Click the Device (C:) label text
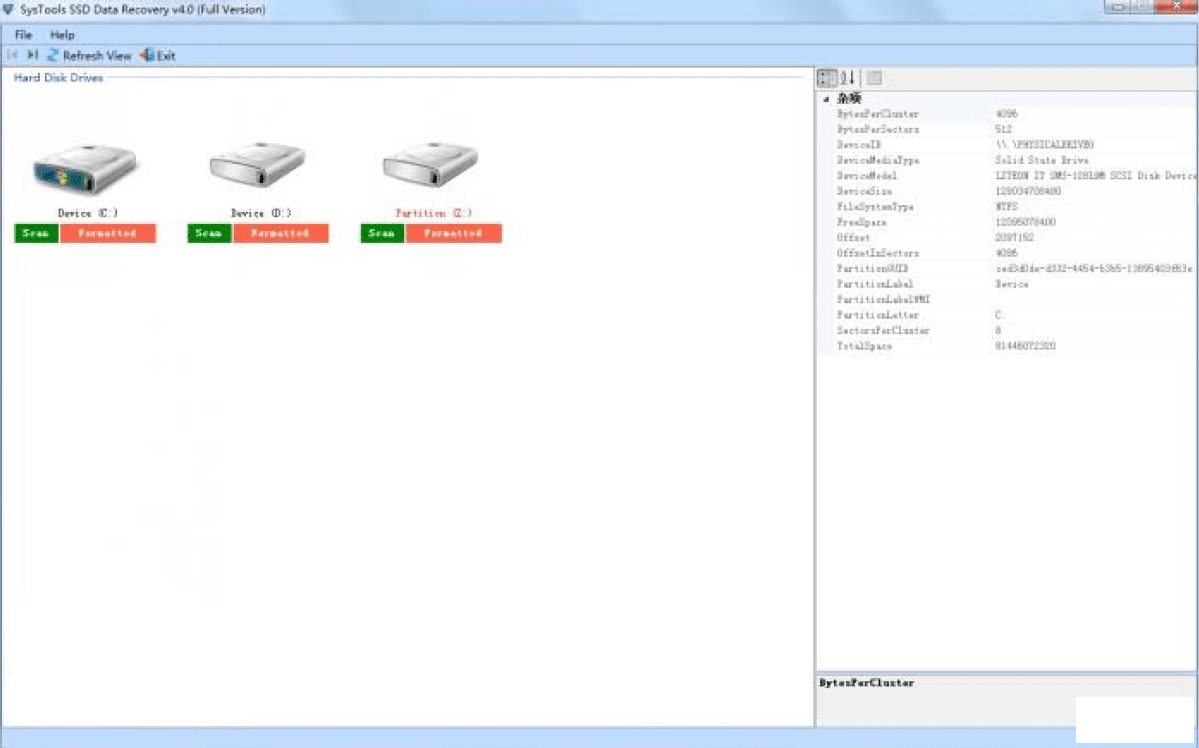This screenshot has width=1199, height=748. 87,213
